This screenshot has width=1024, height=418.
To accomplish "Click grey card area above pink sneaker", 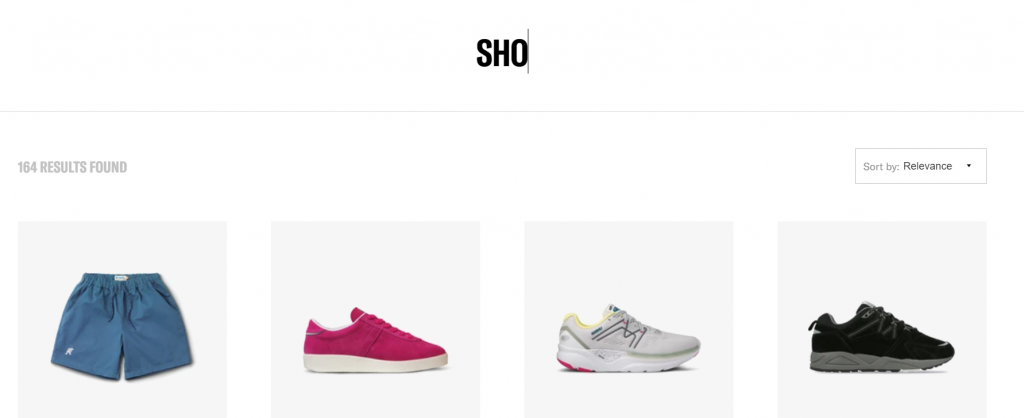I will pos(376,261).
